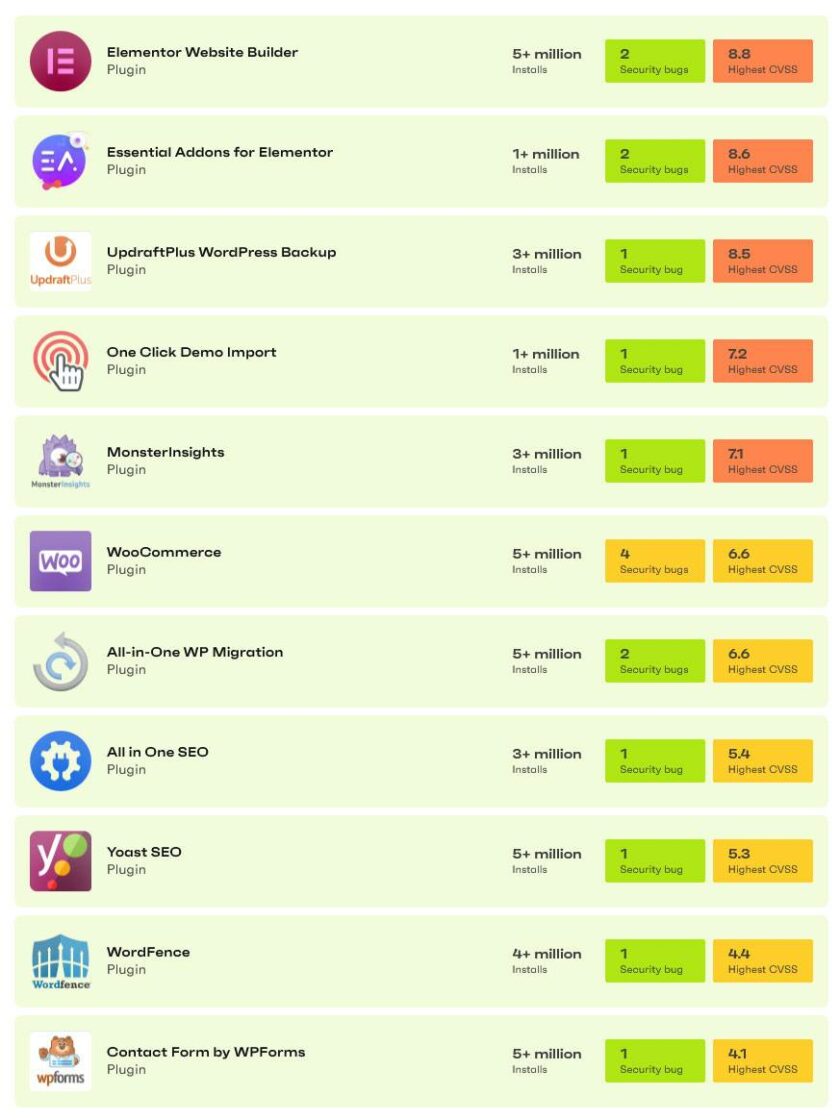Open the WooCommerce plugin title
Viewport: 840px width, 1120px height.
(164, 552)
